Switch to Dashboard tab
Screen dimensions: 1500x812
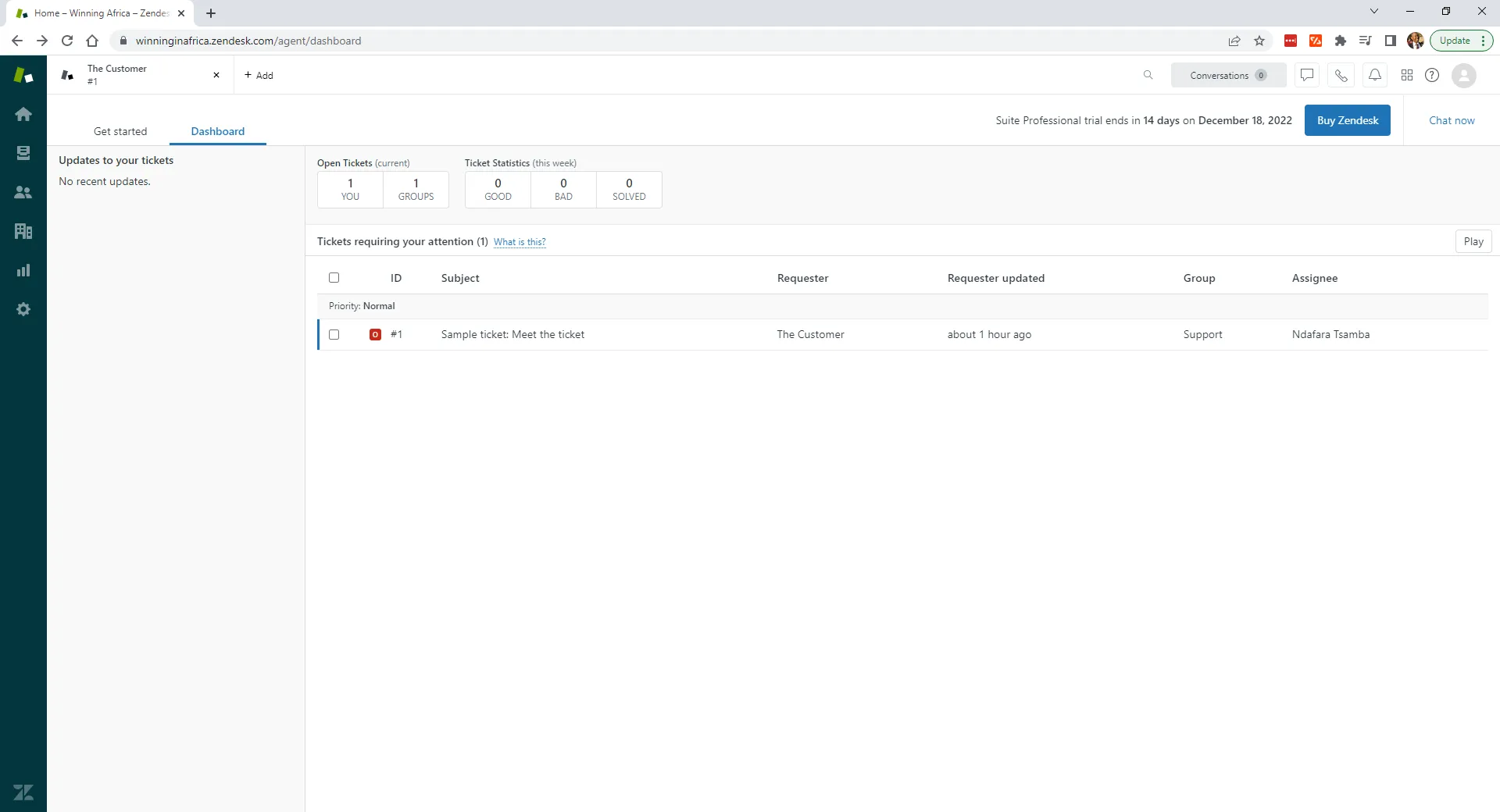coord(218,131)
